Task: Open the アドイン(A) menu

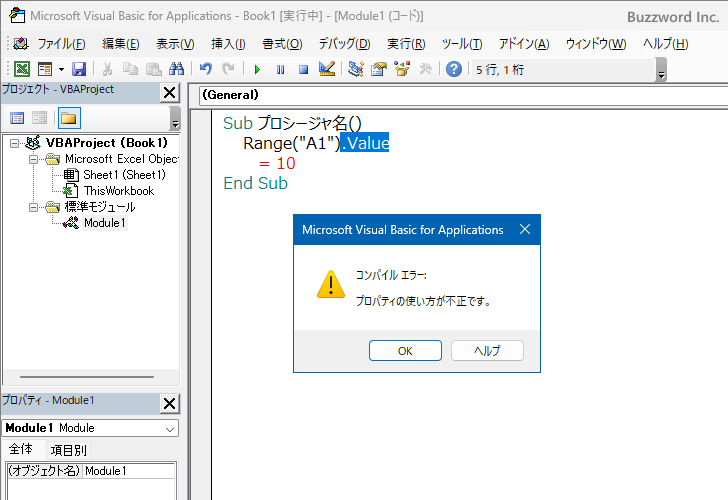Action: pos(524,44)
